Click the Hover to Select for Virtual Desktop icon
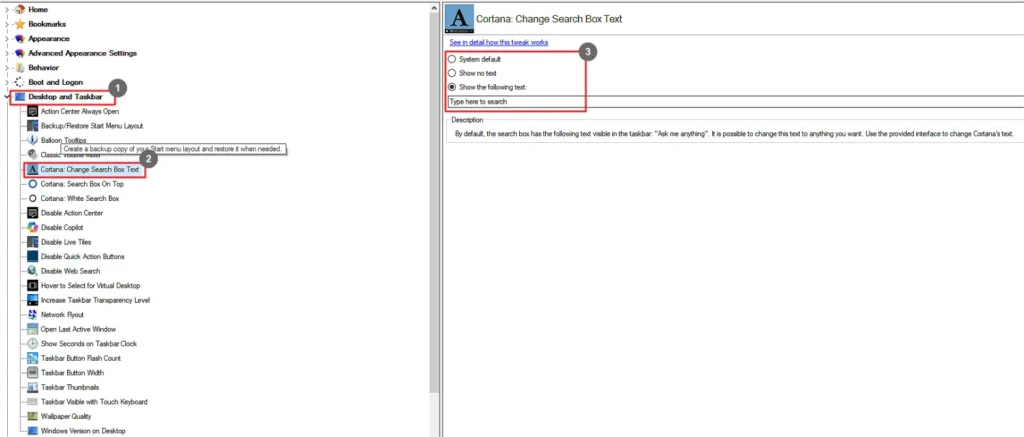Screen dimensions: 1024x437 coord(33,285)
